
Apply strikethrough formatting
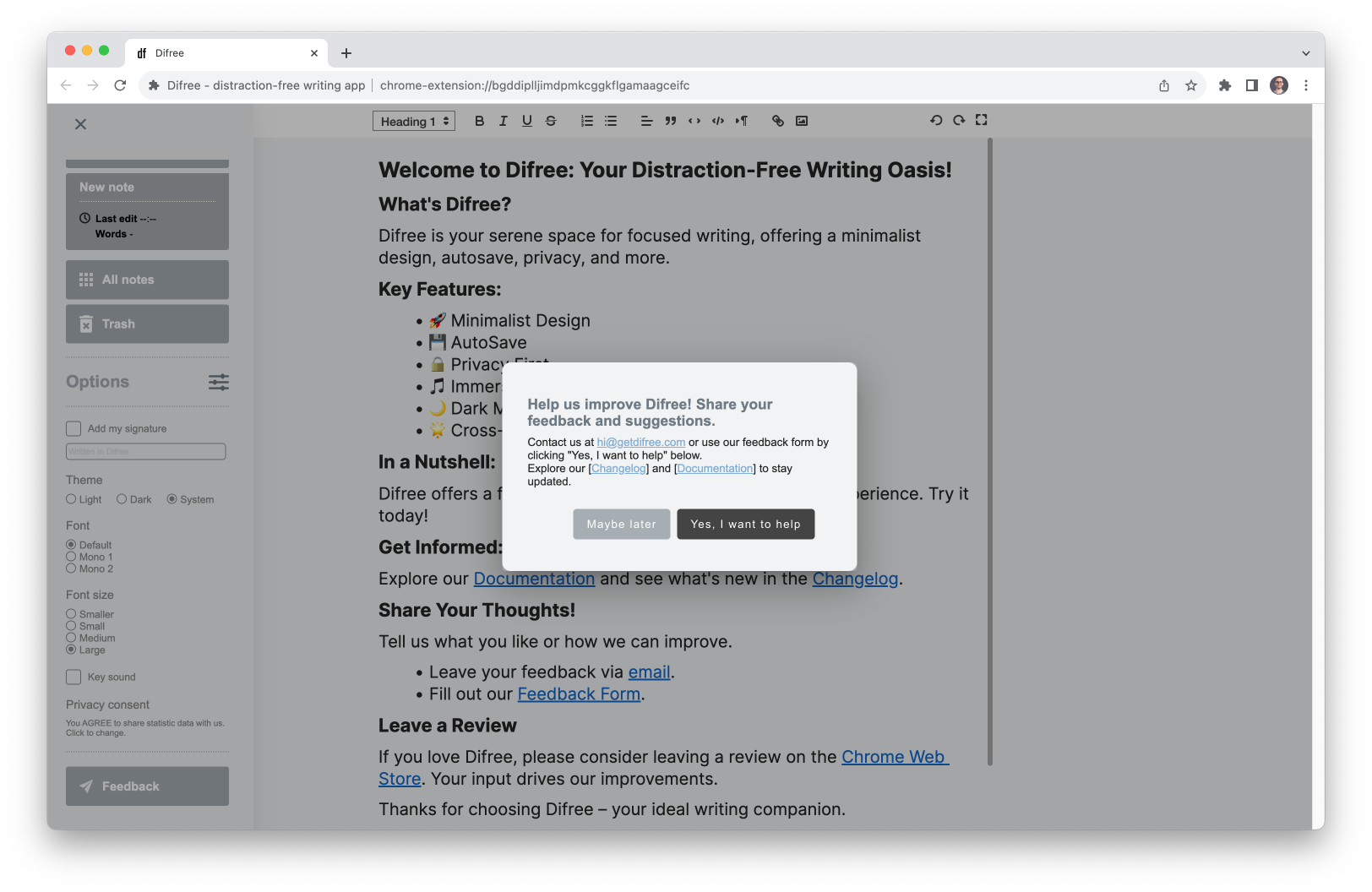pos(551,121)
